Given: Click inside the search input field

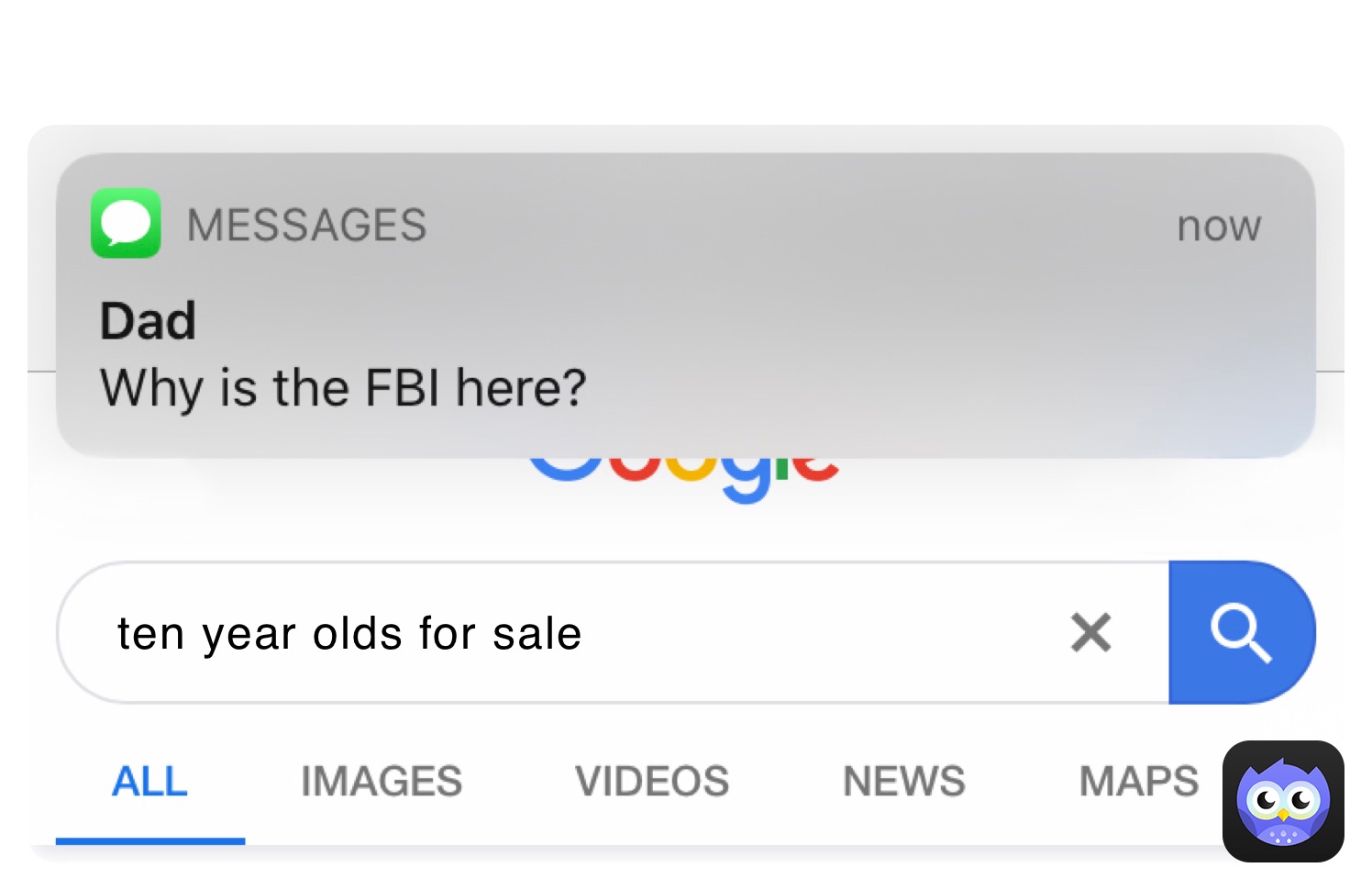Looking at the screenshot, I should click(596, 632).
